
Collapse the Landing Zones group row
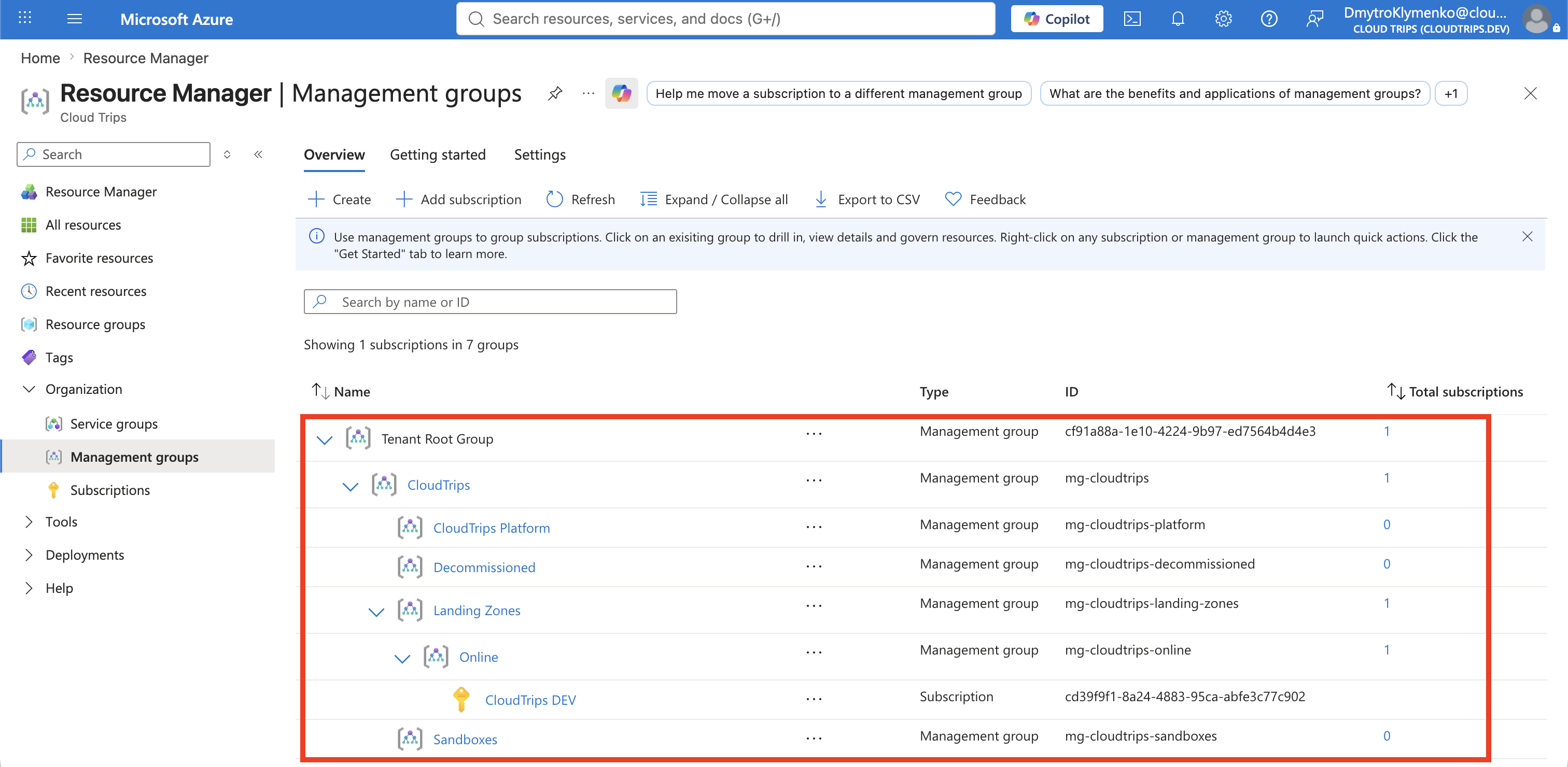click(x=376, y=612)
